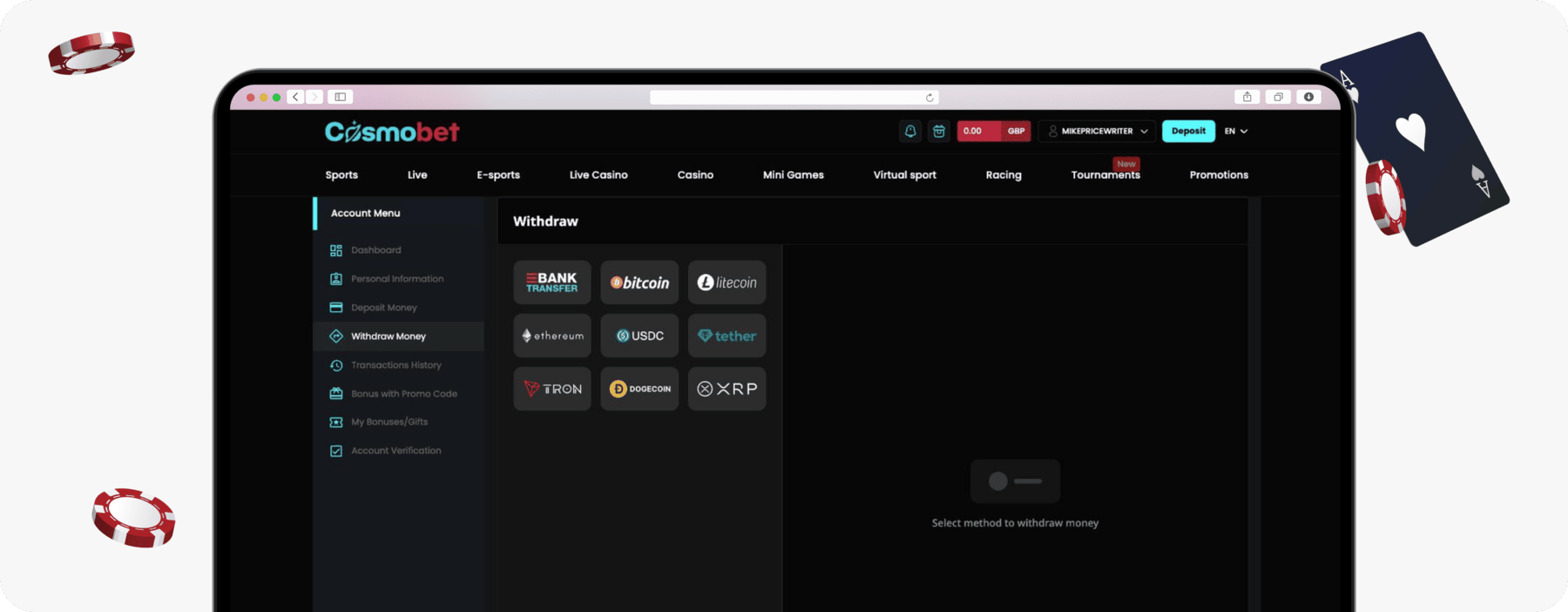Choose TRON withdrawal method
The width and height of the screenshot is (1568, 612).
coord(552,389)
